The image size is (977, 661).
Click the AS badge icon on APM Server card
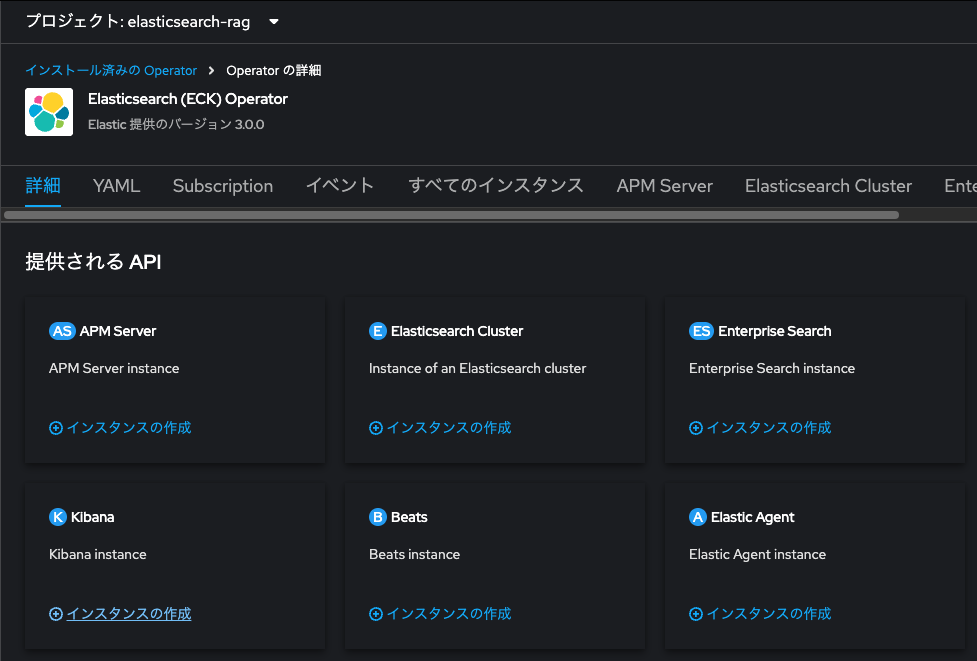pos(62,331)
